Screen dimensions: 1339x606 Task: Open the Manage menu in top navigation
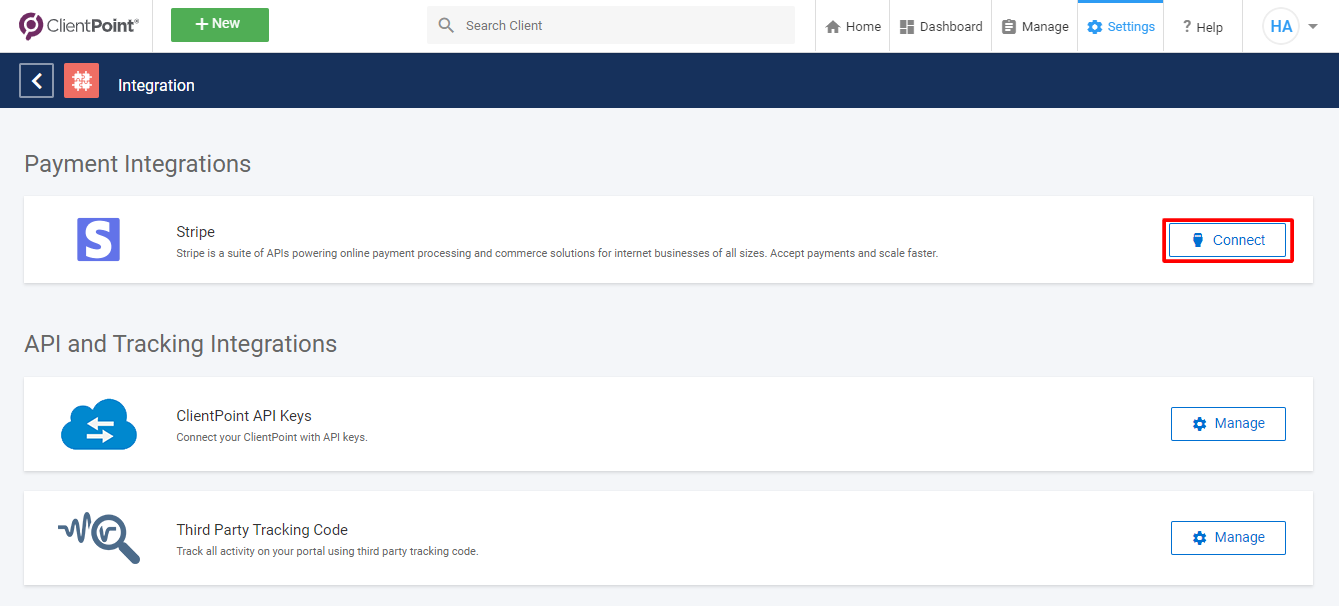tap(1035, 27)
